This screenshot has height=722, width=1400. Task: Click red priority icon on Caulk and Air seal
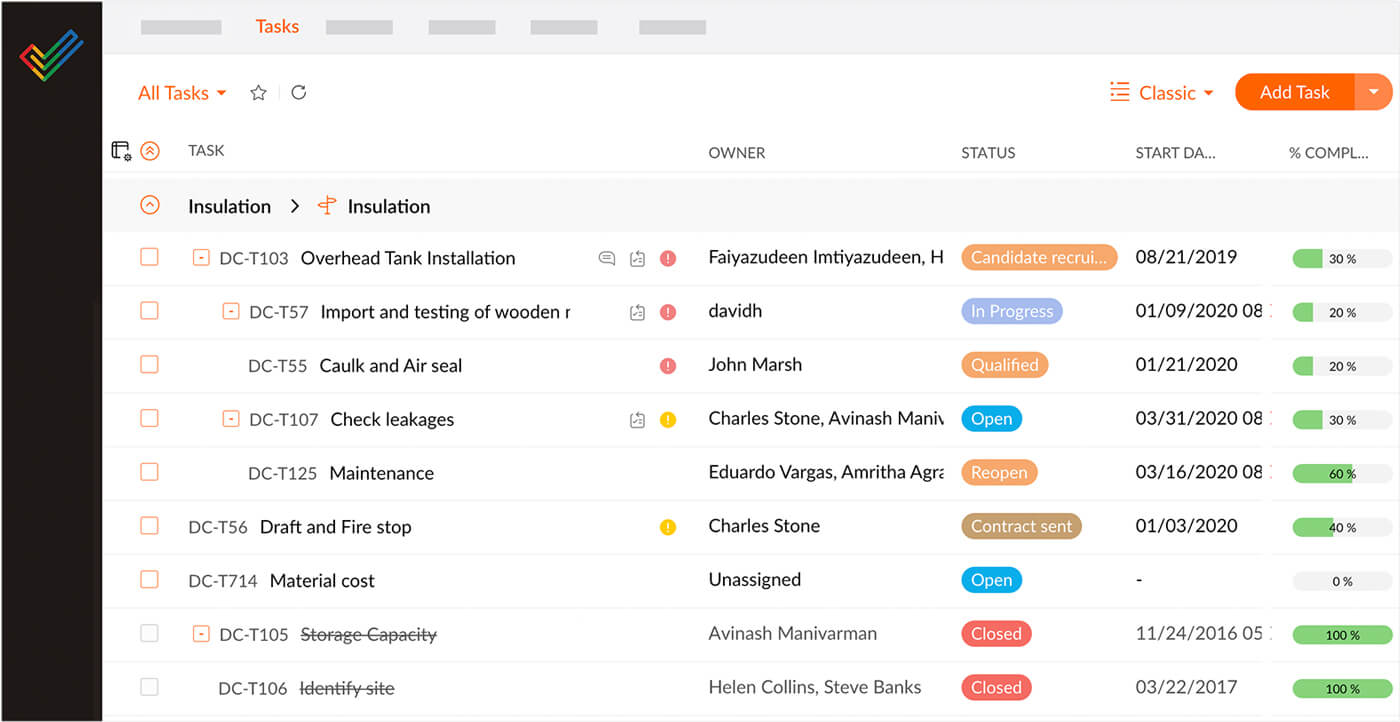click(668, 366)
